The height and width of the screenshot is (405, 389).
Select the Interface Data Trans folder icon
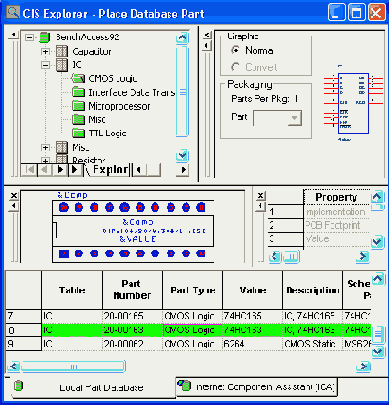point(78,92)
